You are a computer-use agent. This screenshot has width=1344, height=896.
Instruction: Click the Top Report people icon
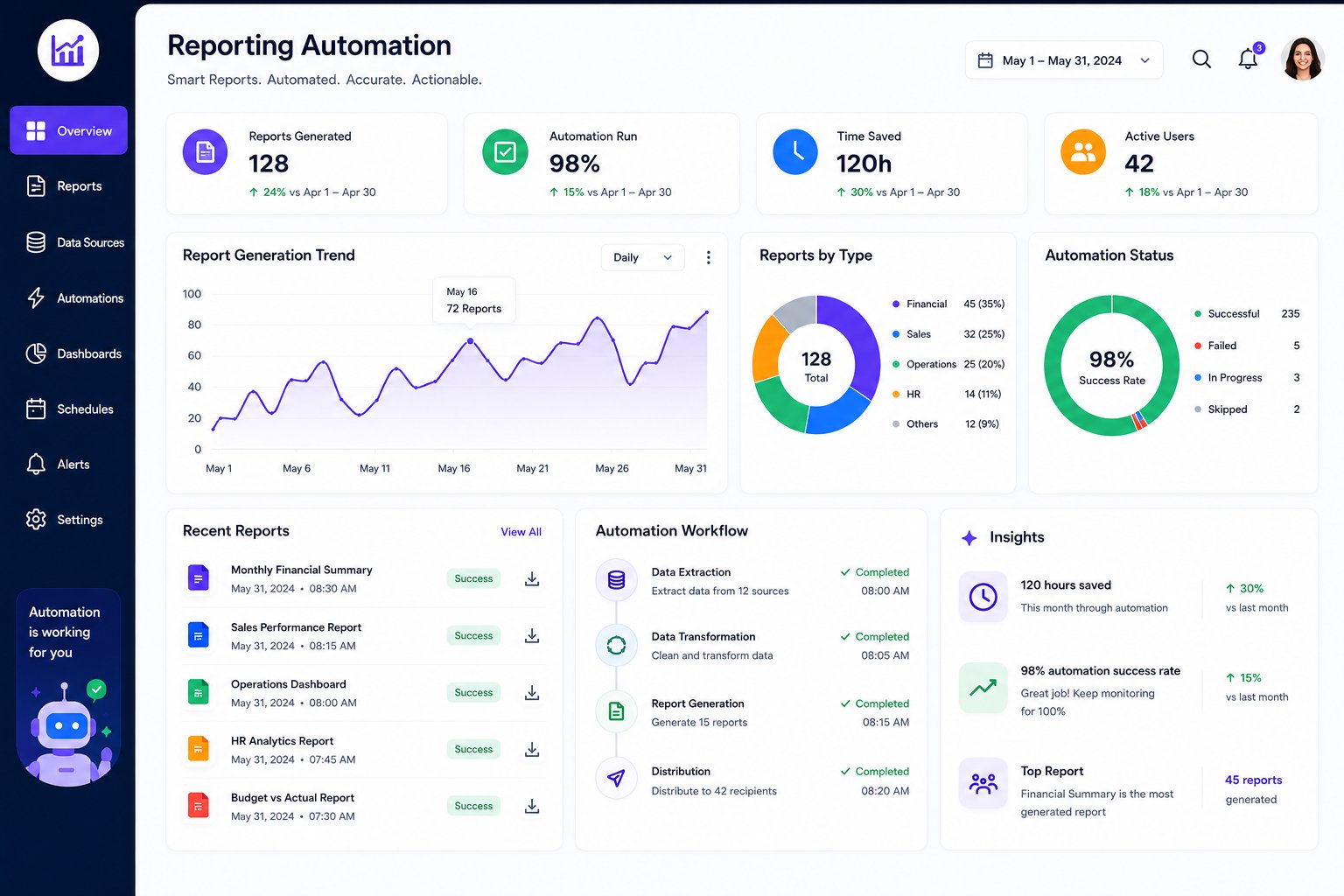coord(983,783)
